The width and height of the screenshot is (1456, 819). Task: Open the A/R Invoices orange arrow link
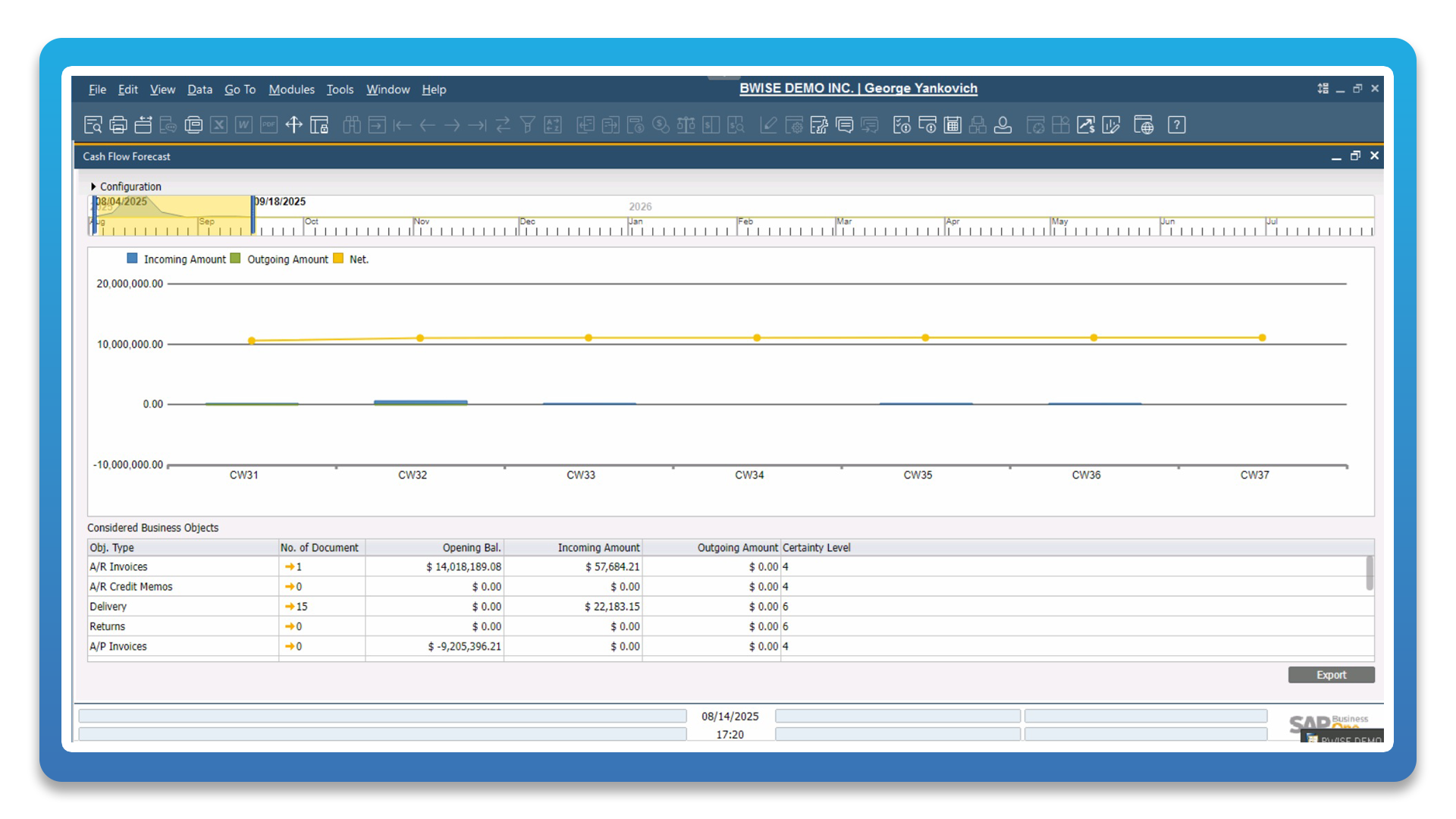click(291, 566)
